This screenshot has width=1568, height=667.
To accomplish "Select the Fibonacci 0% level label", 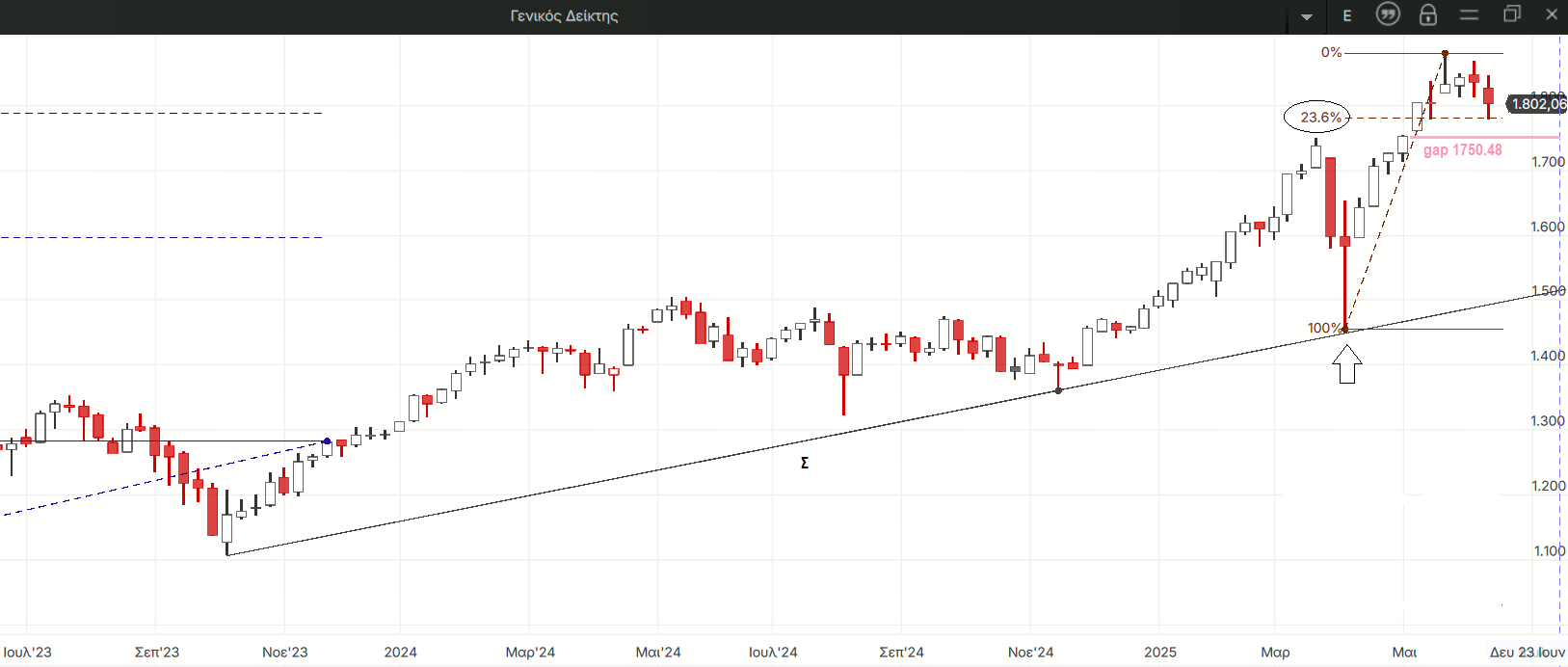I will click(x=1331, y=52).
